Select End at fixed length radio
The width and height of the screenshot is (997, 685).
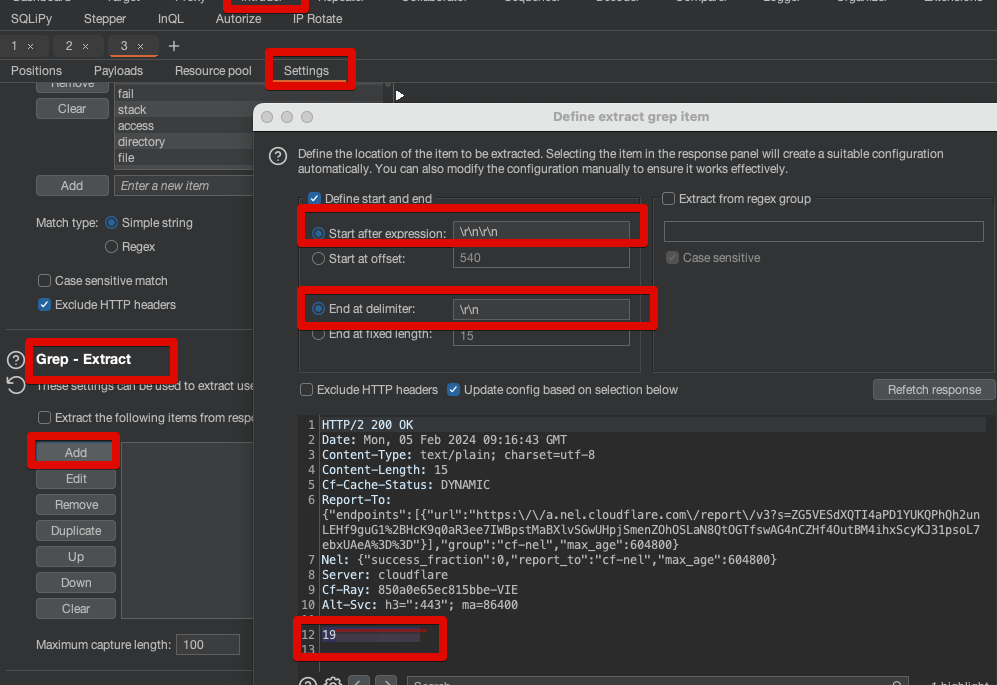(318, 334)
